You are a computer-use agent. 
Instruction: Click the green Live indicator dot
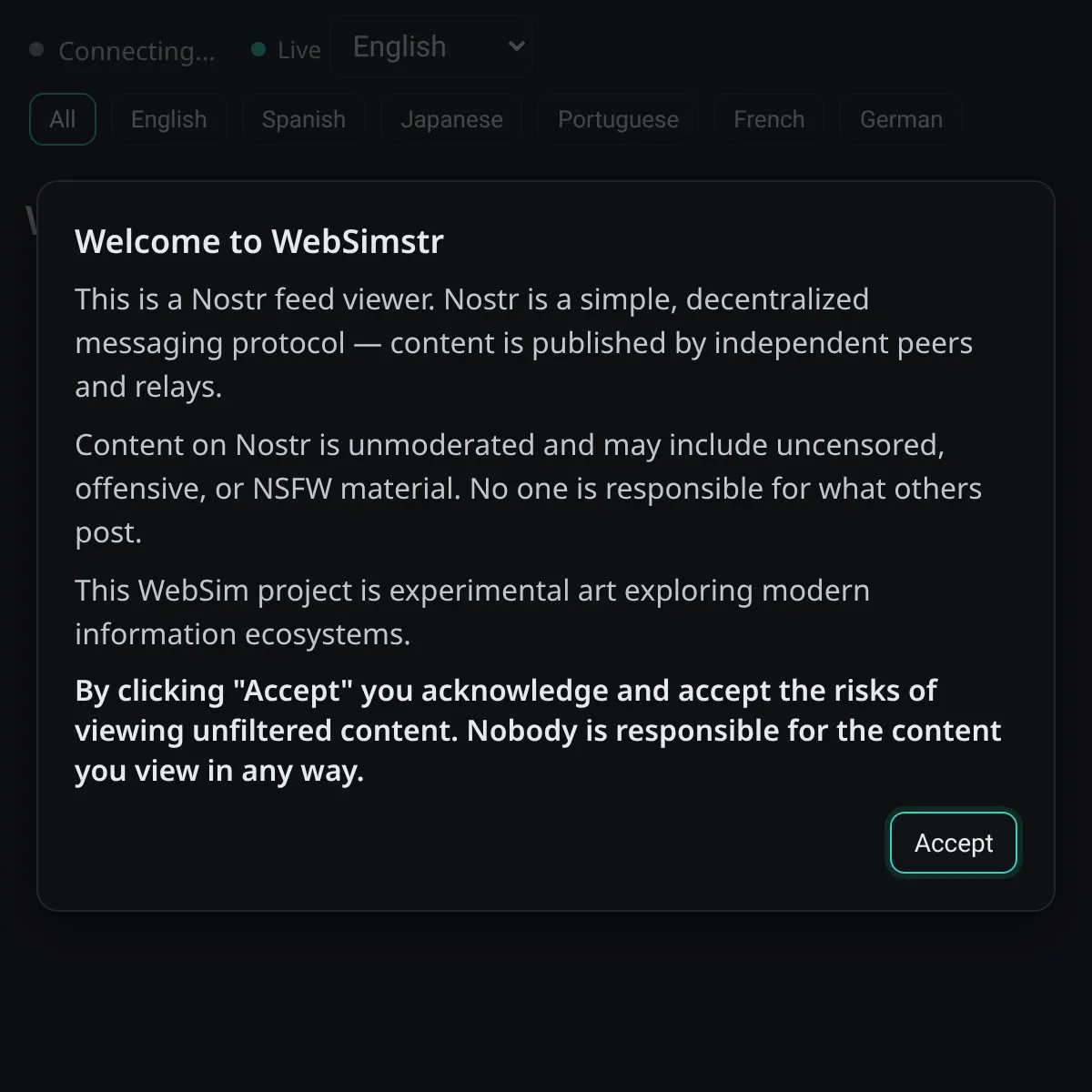(x=258, y=49)
